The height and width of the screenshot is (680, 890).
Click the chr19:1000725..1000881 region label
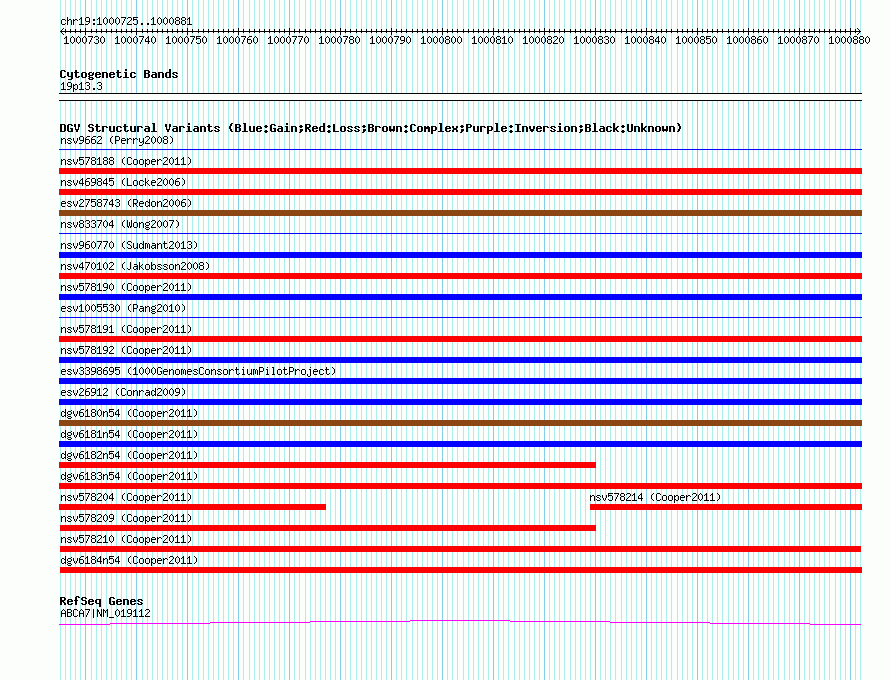[x=126, y=22]
